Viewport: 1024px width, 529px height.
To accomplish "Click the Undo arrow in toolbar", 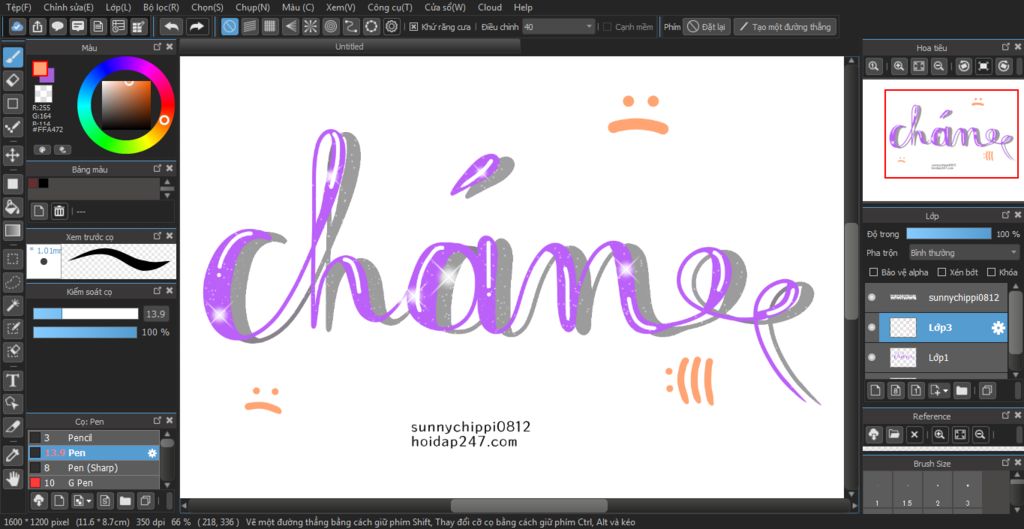I will click(171, 27).
